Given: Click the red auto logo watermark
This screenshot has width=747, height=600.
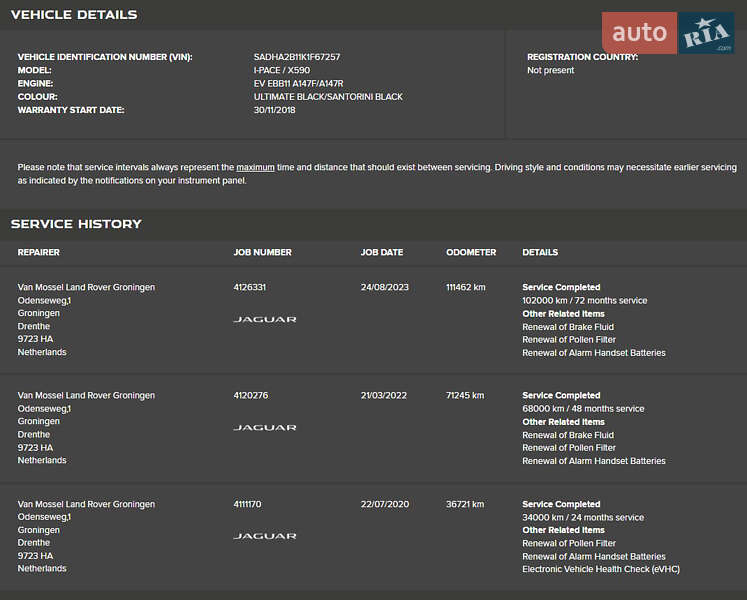Looking at the screenshot, I should (x=639, y=33).
